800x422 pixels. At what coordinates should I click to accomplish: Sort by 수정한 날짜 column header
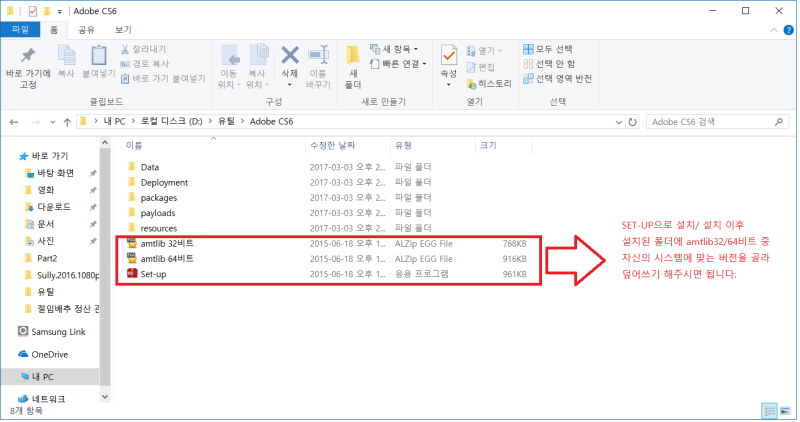click(x=332, y=145)
